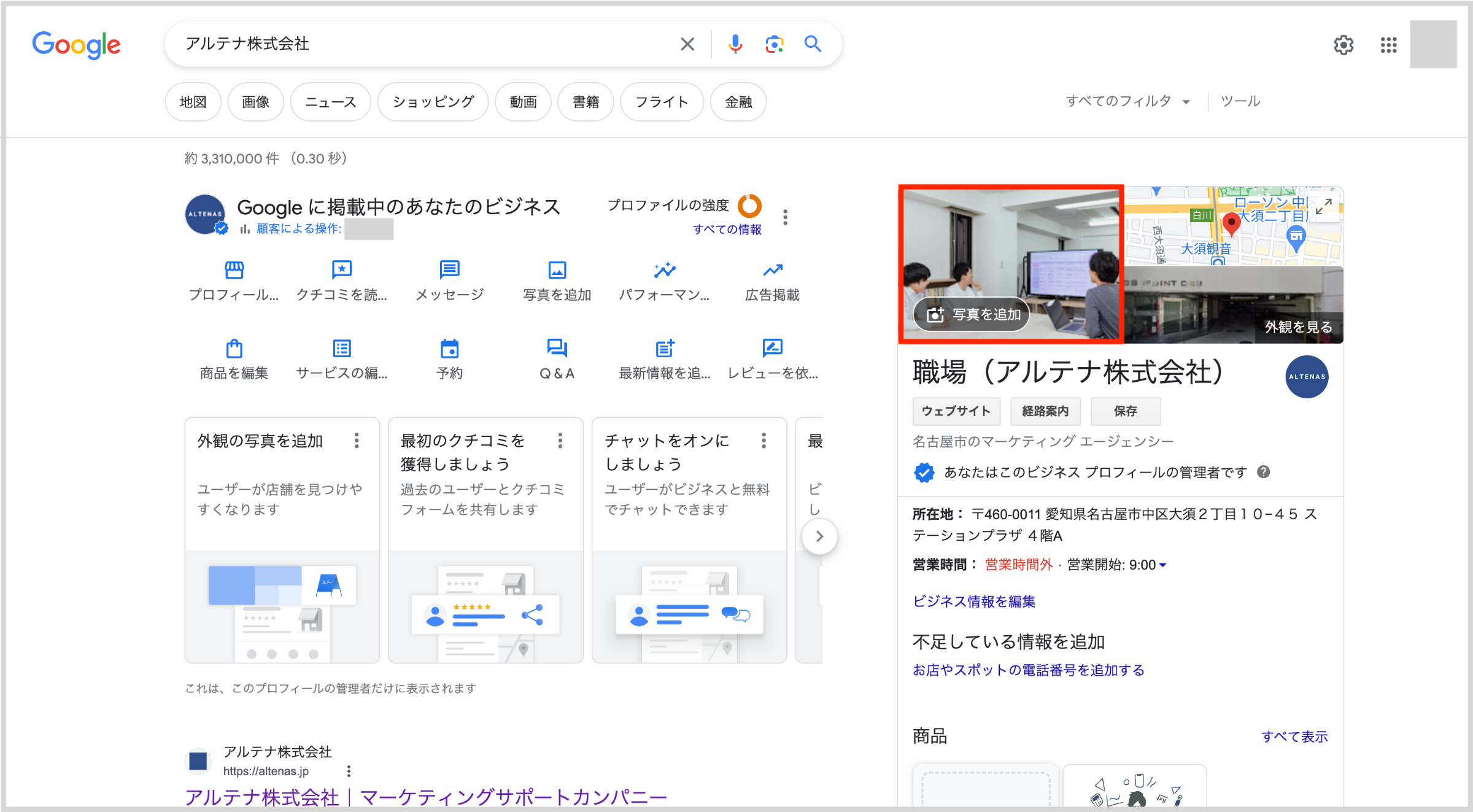Viewport: 1473px width, 812px height.
Task: Open the Q & A chat icon
Action: click(557, 349)
